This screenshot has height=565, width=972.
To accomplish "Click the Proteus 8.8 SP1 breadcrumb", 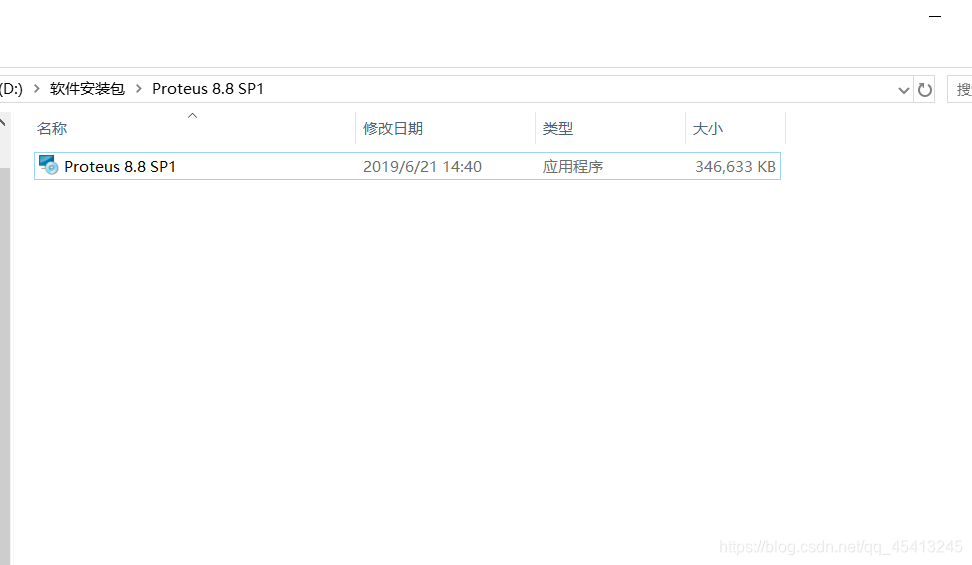I will (x=208, y=89).
